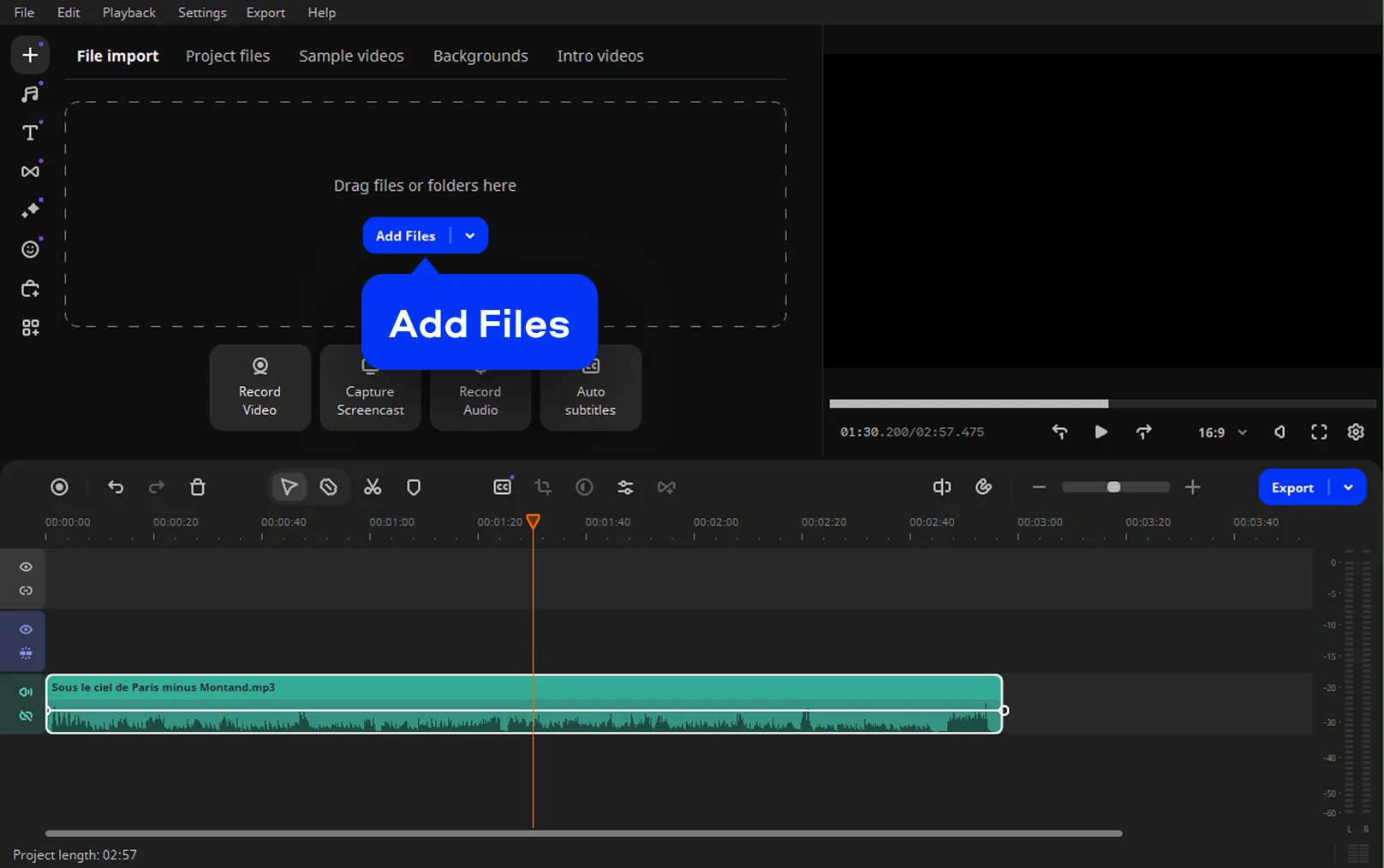Toggle visibility of the top track
This screenshot has height=868, width=1384.
pyautogui.click(x=26, y=567)
